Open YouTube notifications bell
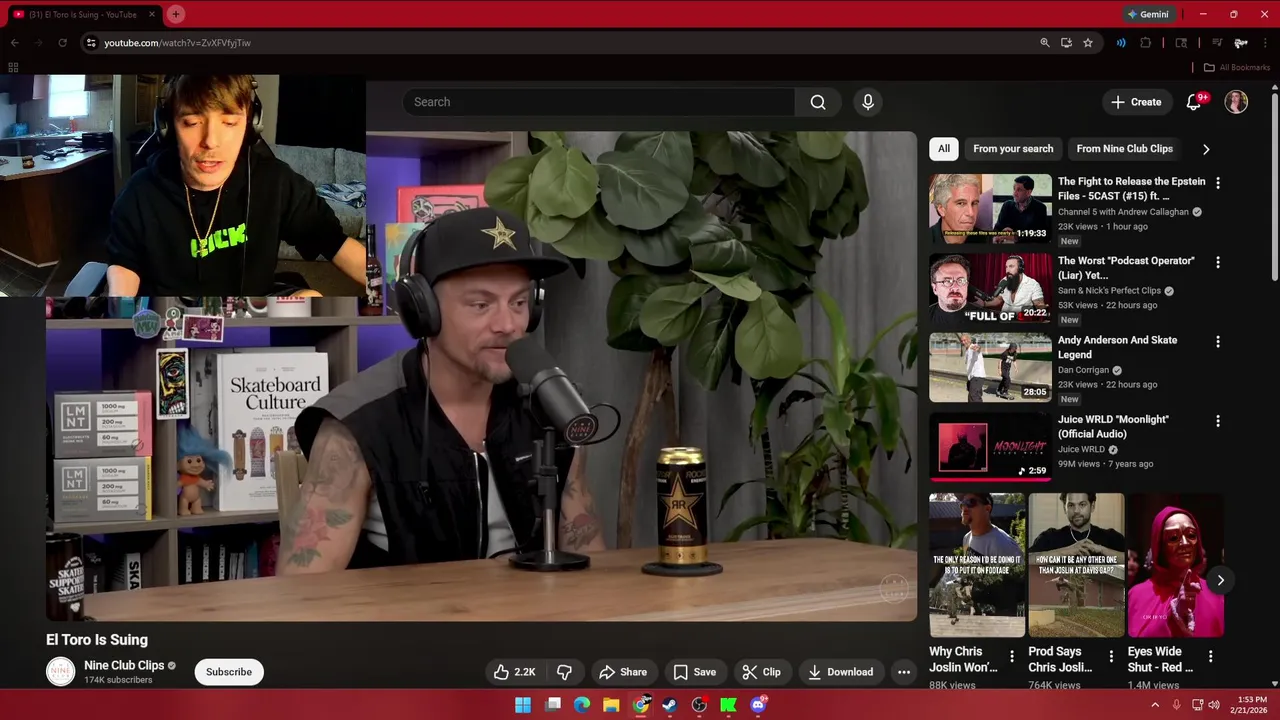 point(1193,102)
